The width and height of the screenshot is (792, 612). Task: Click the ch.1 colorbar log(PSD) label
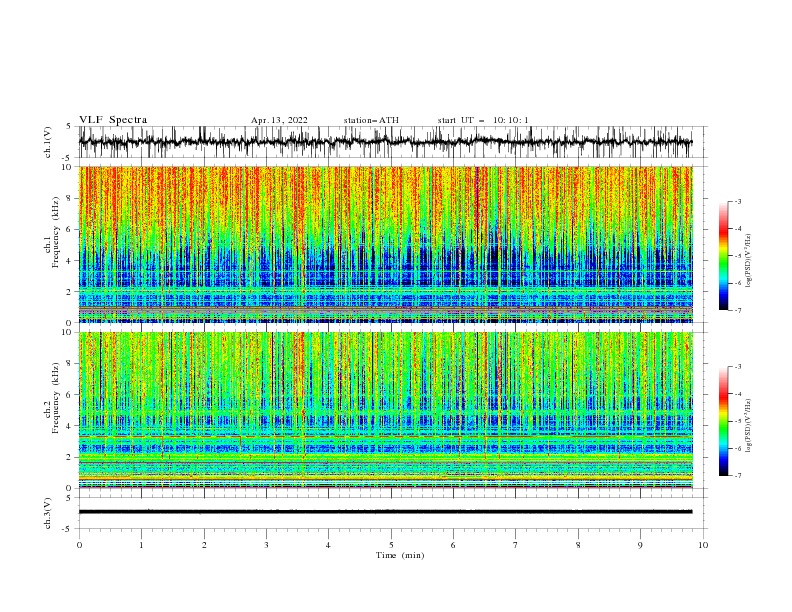coord(749,261)
